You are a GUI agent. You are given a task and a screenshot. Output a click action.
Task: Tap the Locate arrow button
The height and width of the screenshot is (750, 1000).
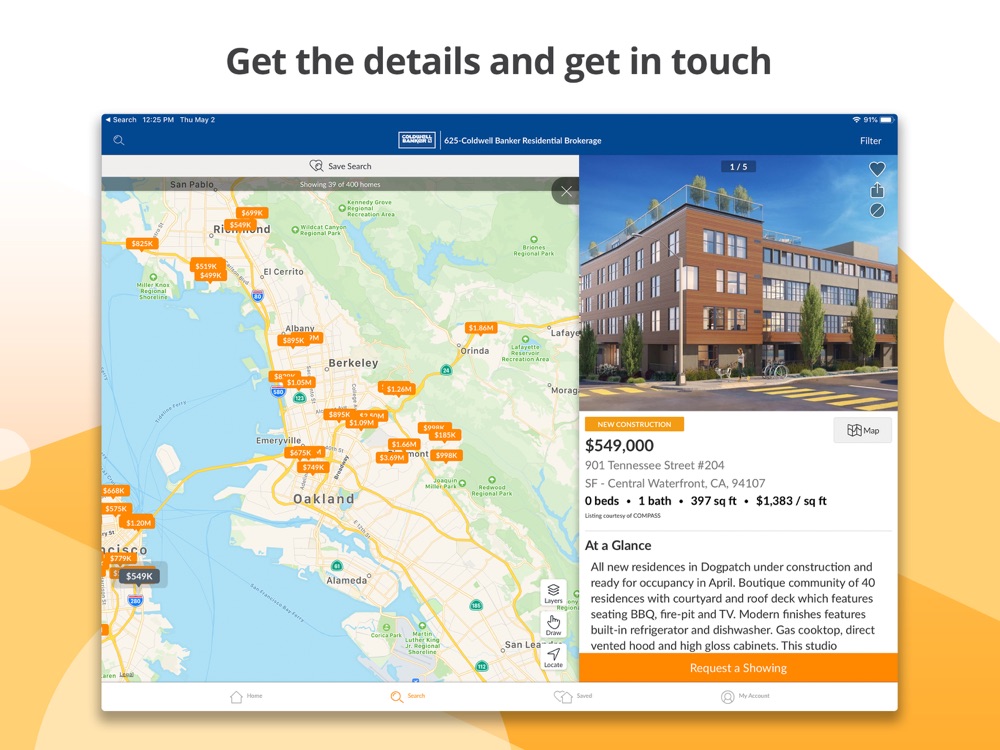point(553,657)
